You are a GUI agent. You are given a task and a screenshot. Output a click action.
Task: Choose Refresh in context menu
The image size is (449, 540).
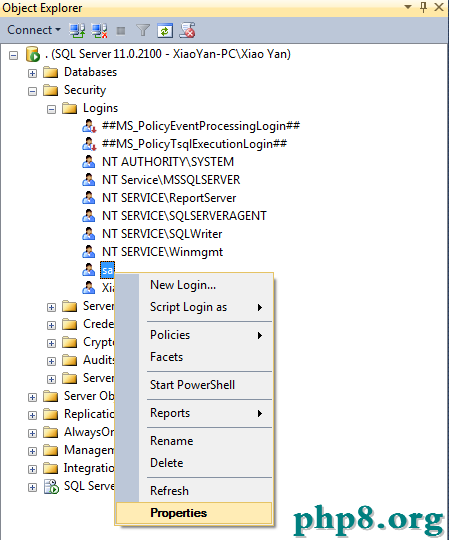194,491
